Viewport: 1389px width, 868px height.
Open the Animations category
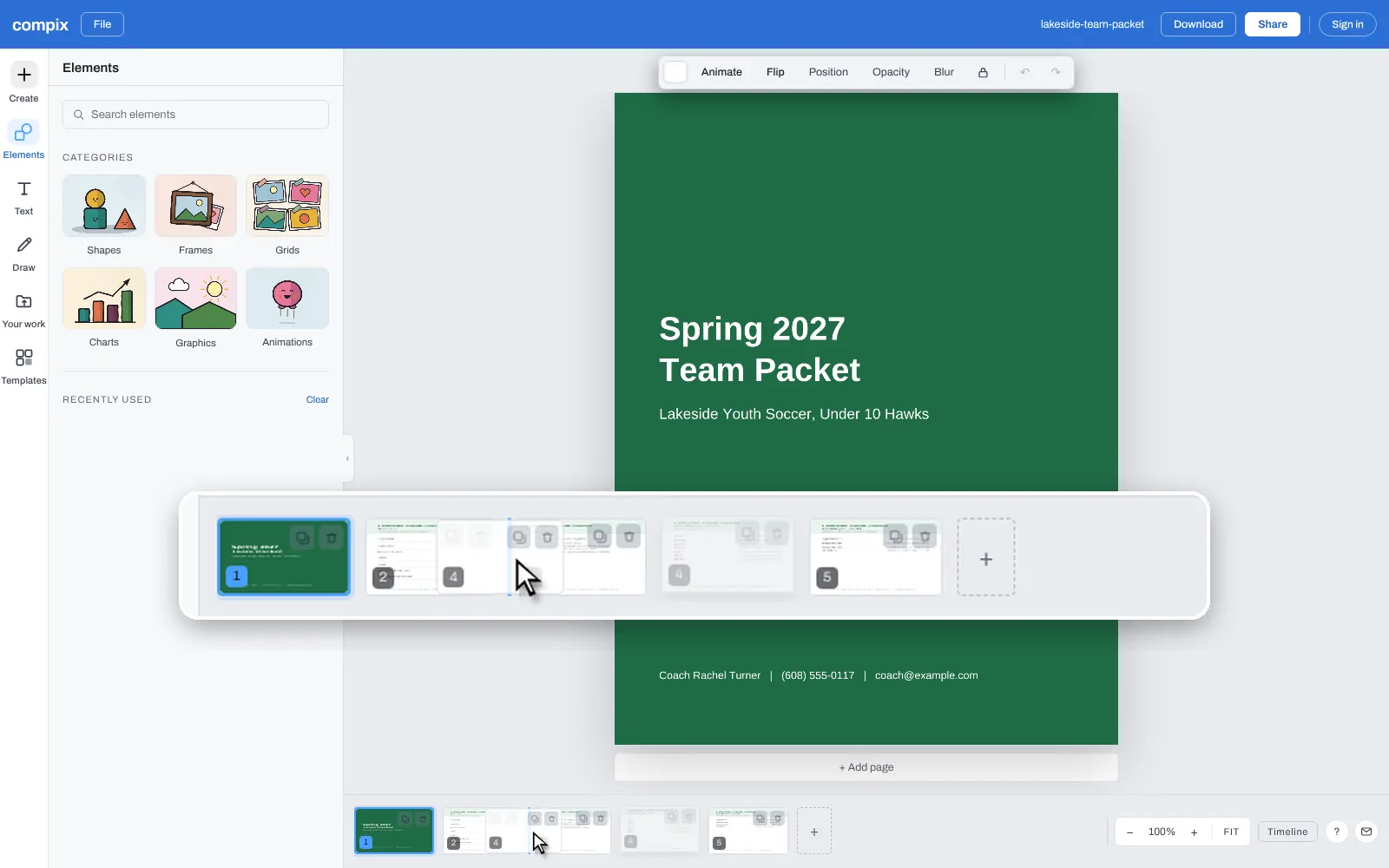(x=287, y=308)
